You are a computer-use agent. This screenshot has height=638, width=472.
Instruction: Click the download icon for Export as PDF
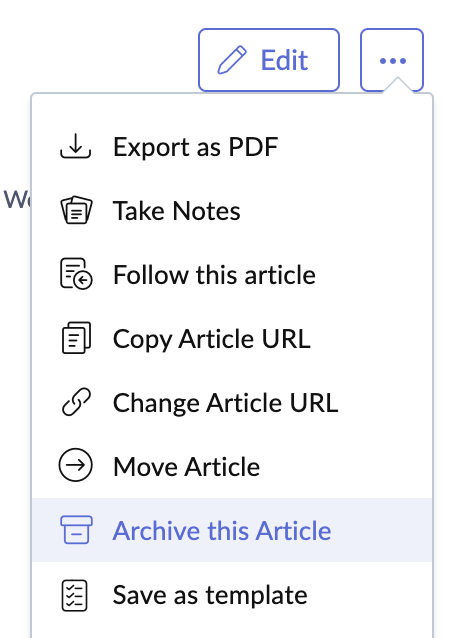76,146
